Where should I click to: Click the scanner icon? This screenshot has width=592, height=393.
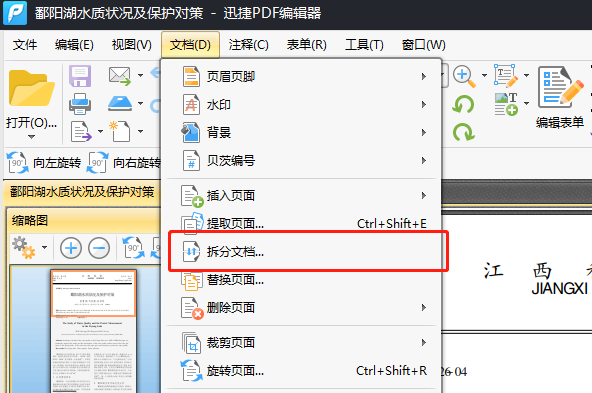coord(120,103)
